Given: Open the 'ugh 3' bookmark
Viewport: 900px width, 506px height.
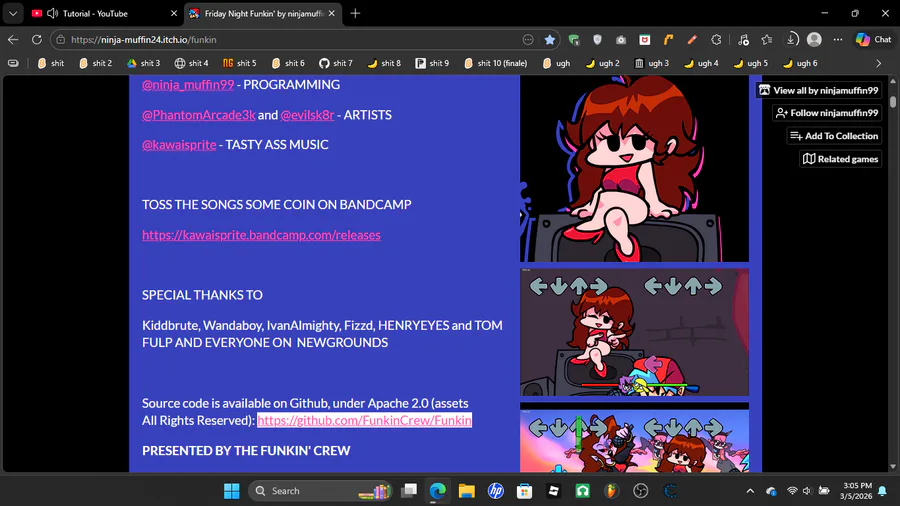Looking at the screenshot, I should pos(652,63).
